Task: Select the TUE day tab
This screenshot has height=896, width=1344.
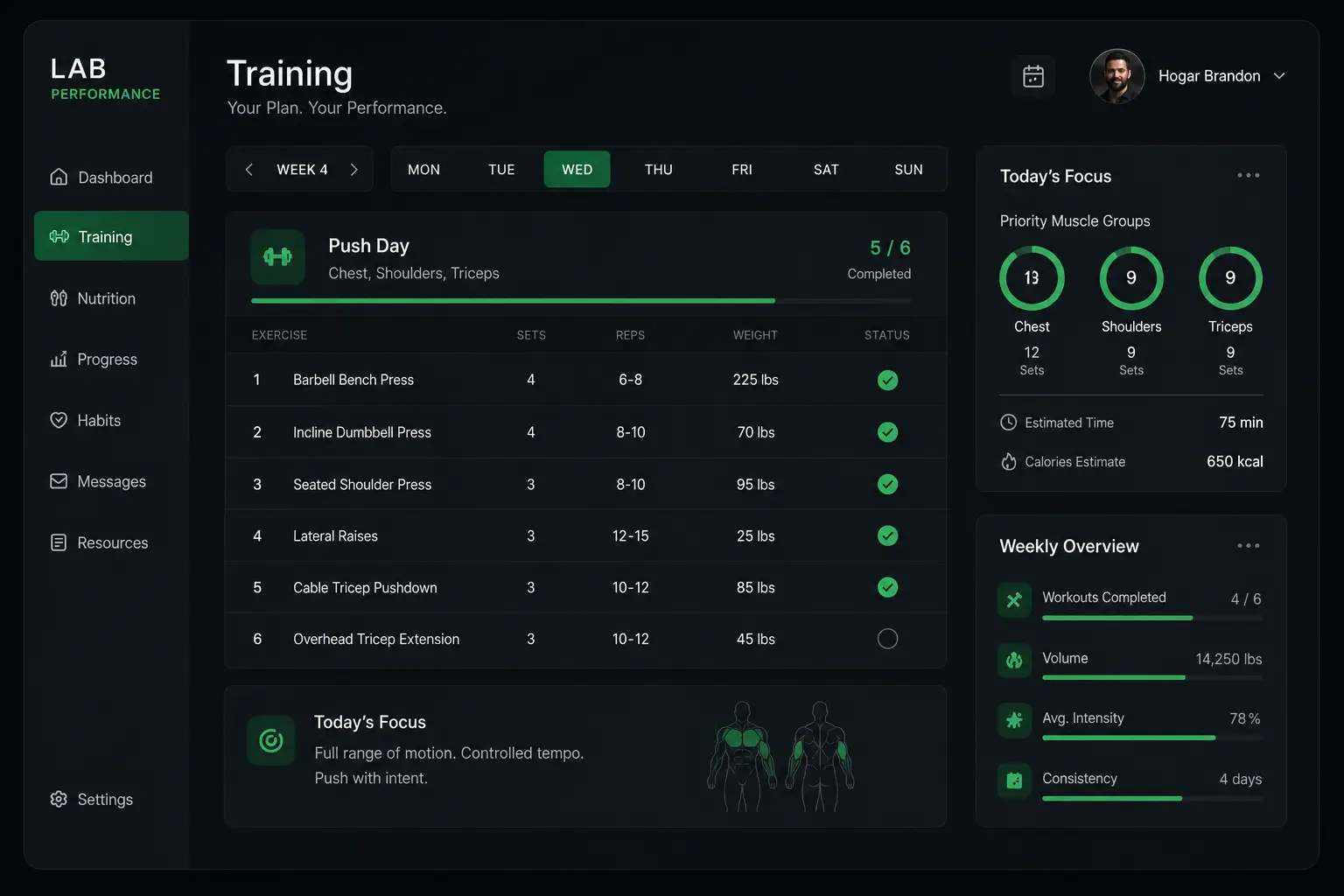Action: click(x=501, y=170)
